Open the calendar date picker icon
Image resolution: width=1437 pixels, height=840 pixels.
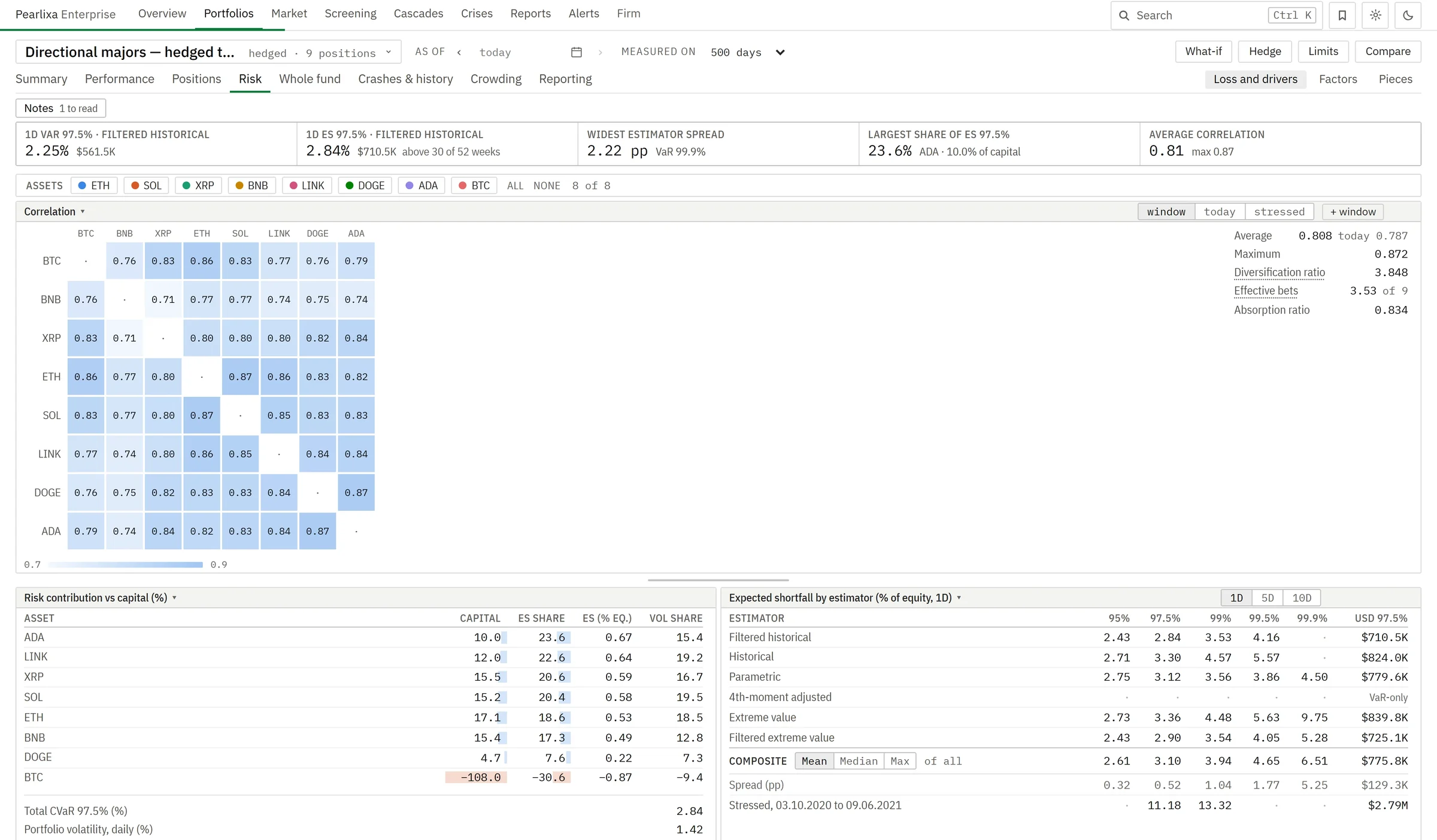click(x=577, y=52)
